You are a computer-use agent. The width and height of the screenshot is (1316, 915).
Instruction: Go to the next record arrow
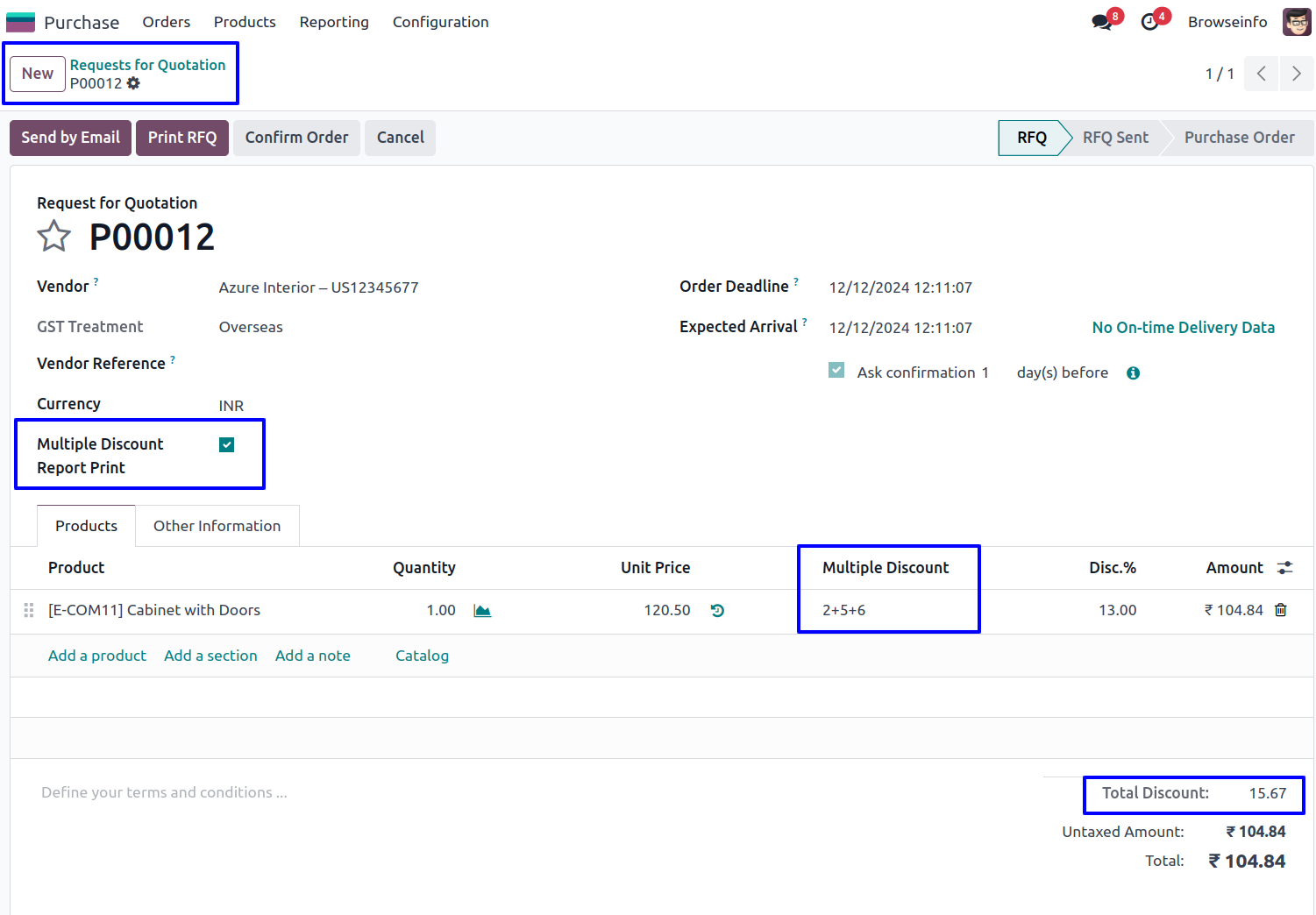pos(1296,74)
